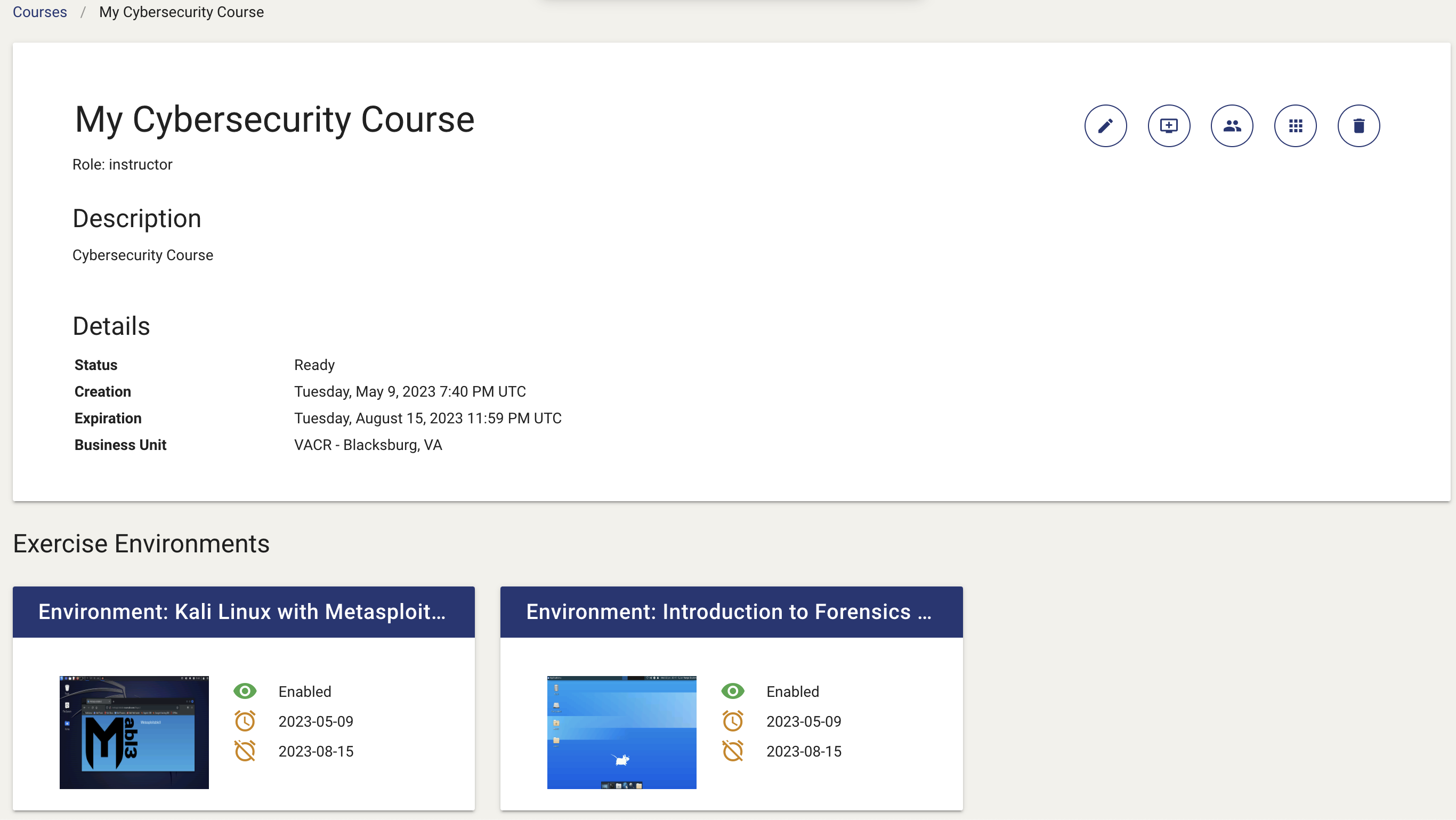This screenshot has width=1456, height=820.
Task: Toggle Enabled eye on Kali environment
Action: [x=244, y=691]
